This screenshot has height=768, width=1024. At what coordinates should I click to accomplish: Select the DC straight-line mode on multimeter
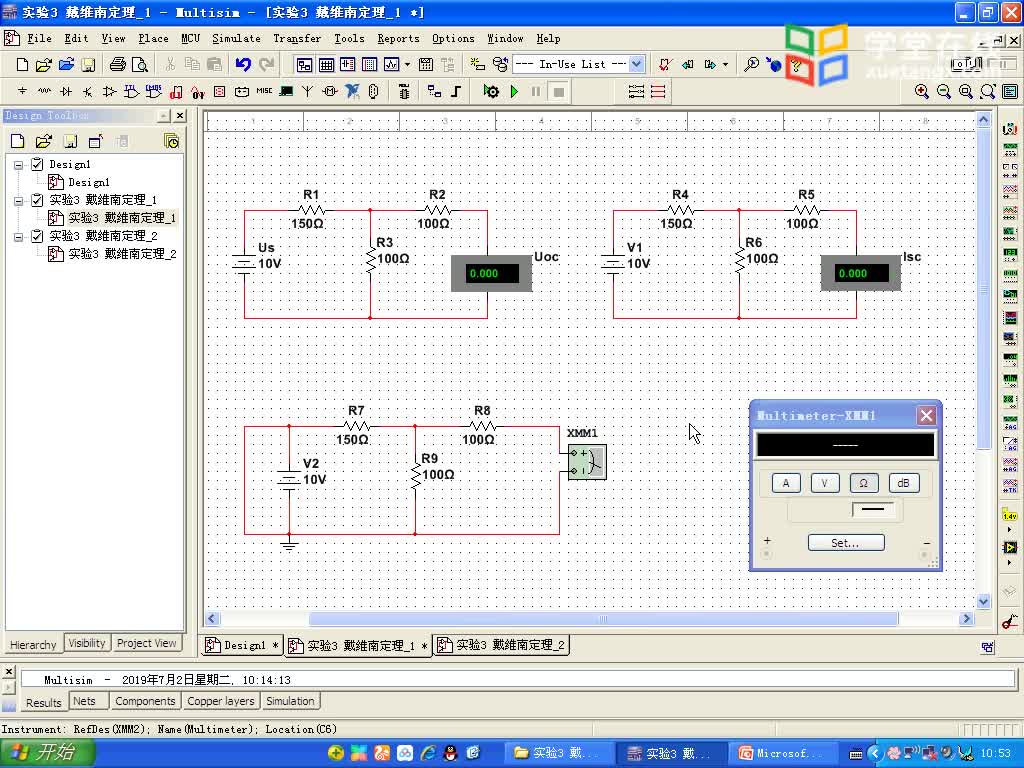click(873, 509)
